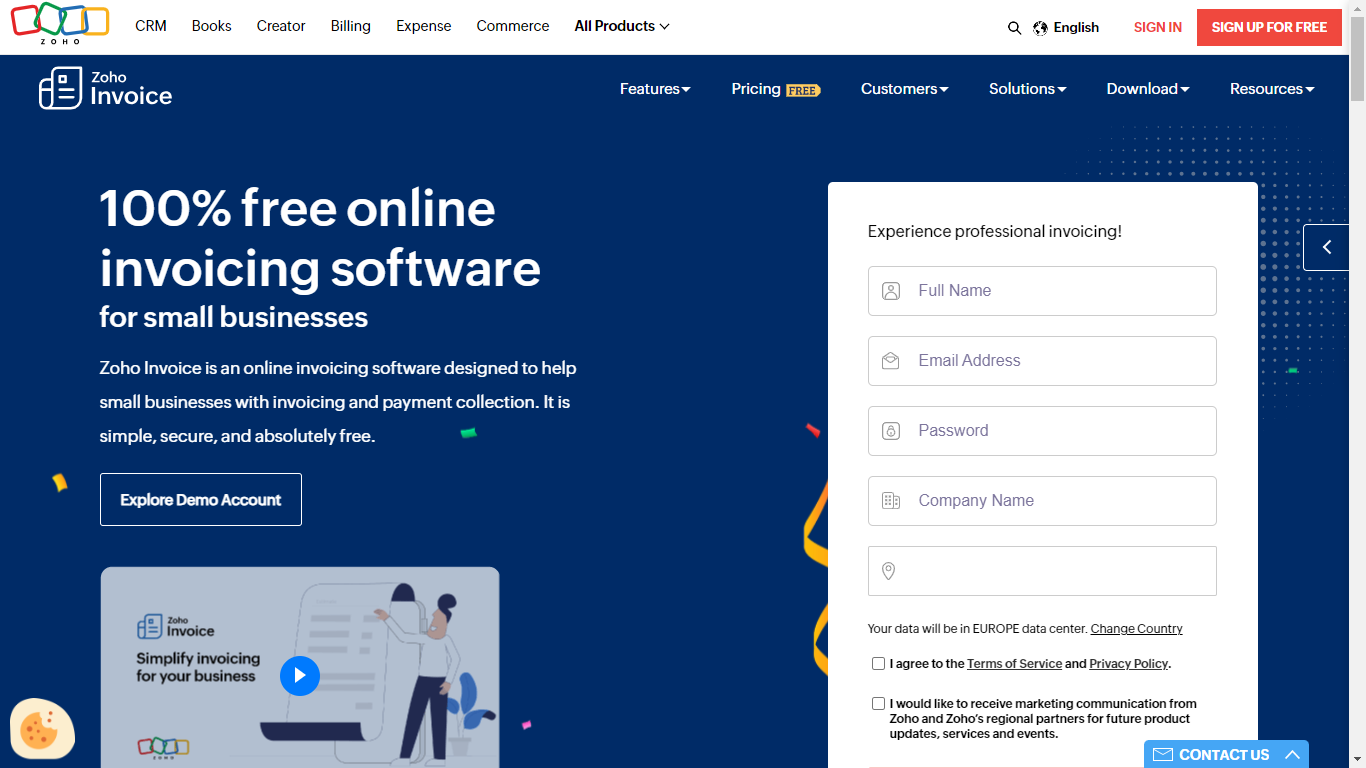Click the Zoho logo in top bar
The width and height of the screenshot is (1366, 768).
pos(60,24)
